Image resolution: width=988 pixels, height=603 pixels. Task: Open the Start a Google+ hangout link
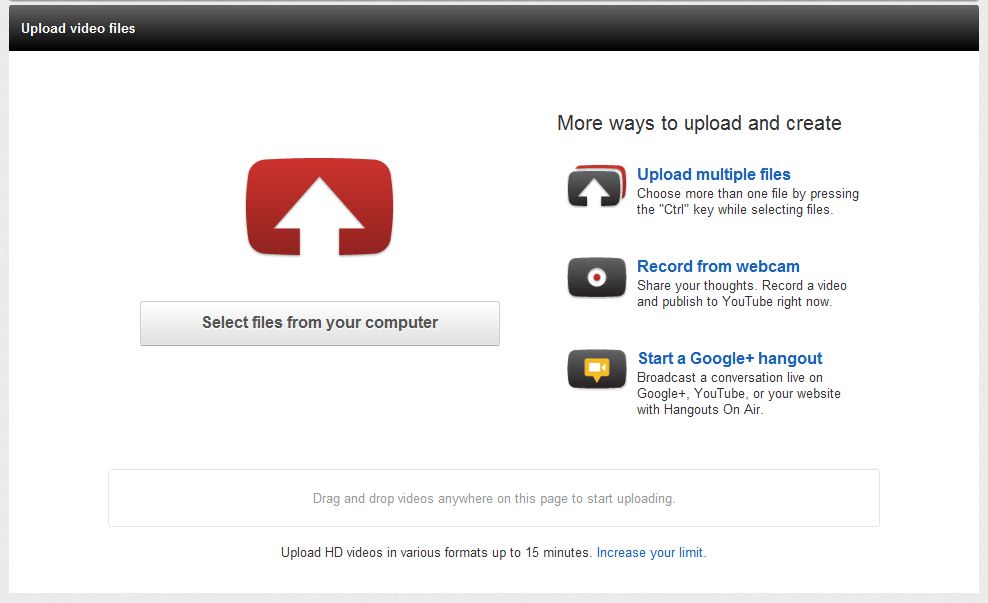point(730,358)
